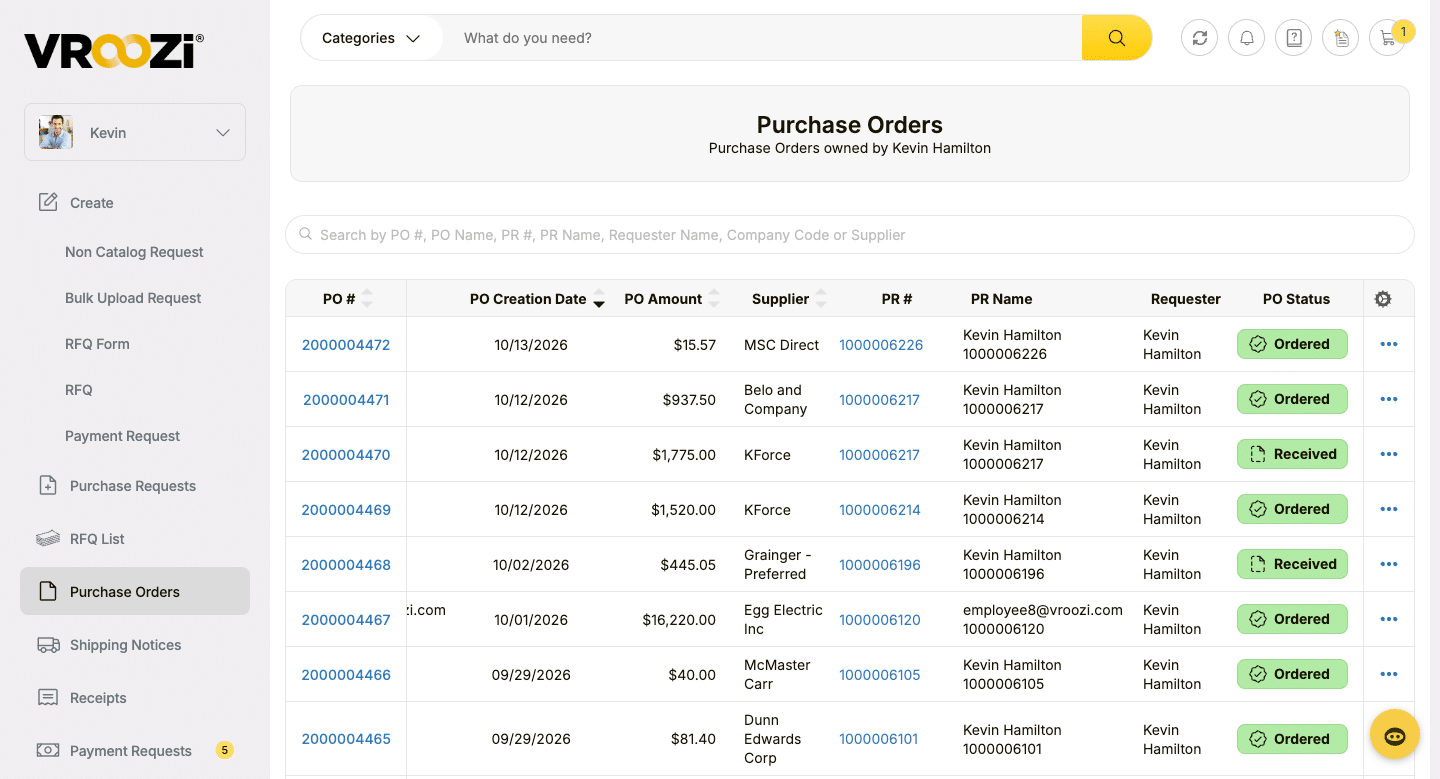This screenshot has width=1440, height=779.
Task: Open Payment Requests in sidebar
Action: pos(130,751)
